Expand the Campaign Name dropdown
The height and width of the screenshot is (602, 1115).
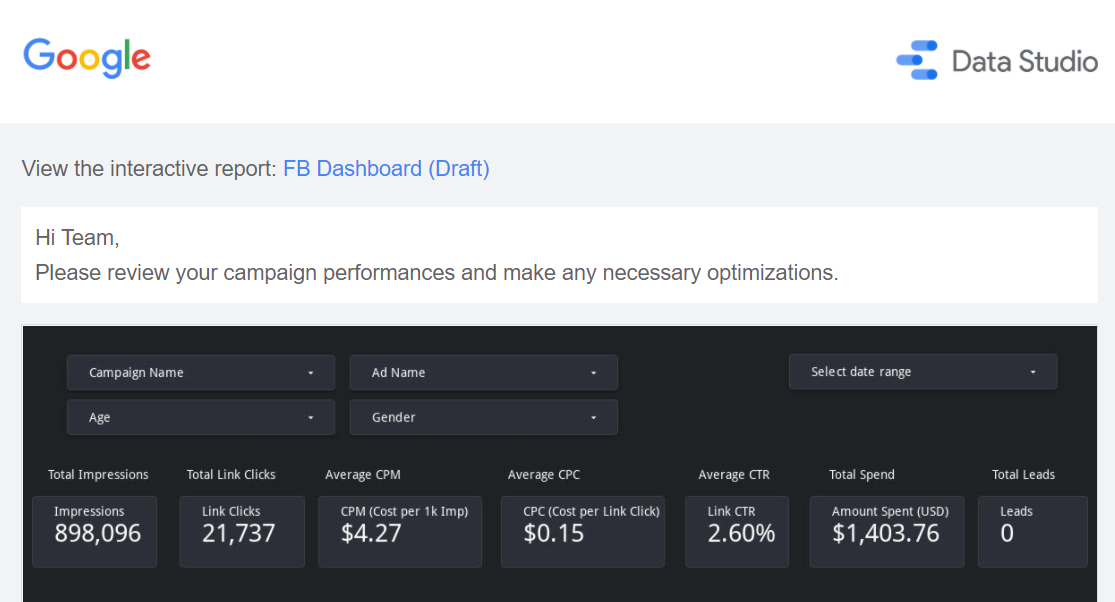tap(200, 373)
